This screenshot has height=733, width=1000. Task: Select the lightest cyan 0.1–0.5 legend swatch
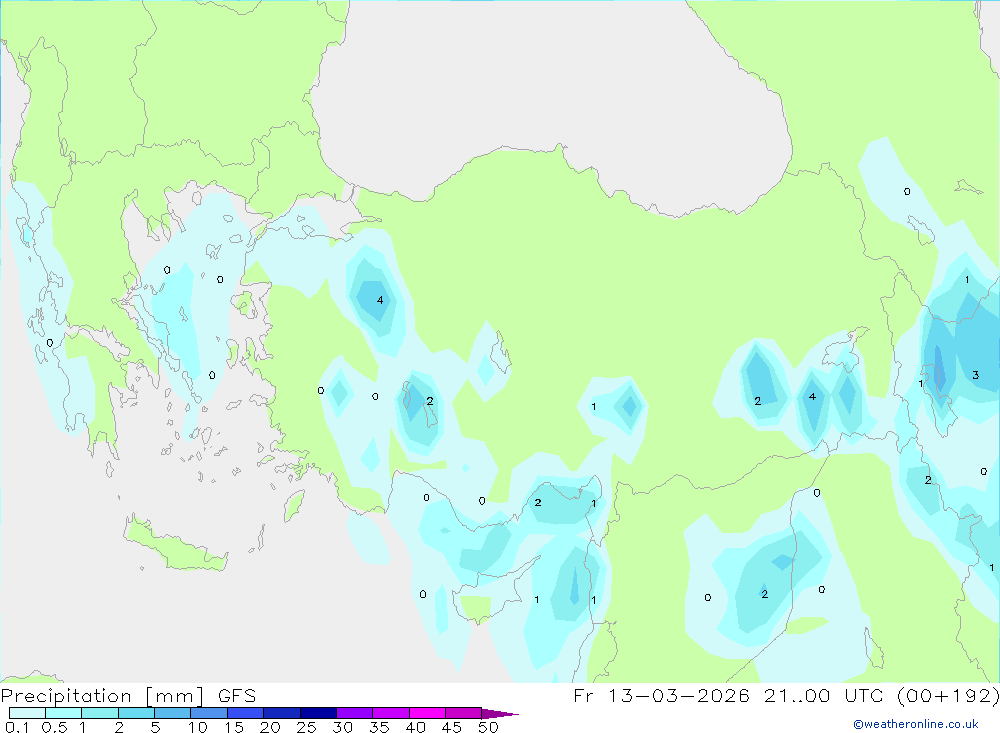coord(27,713)
